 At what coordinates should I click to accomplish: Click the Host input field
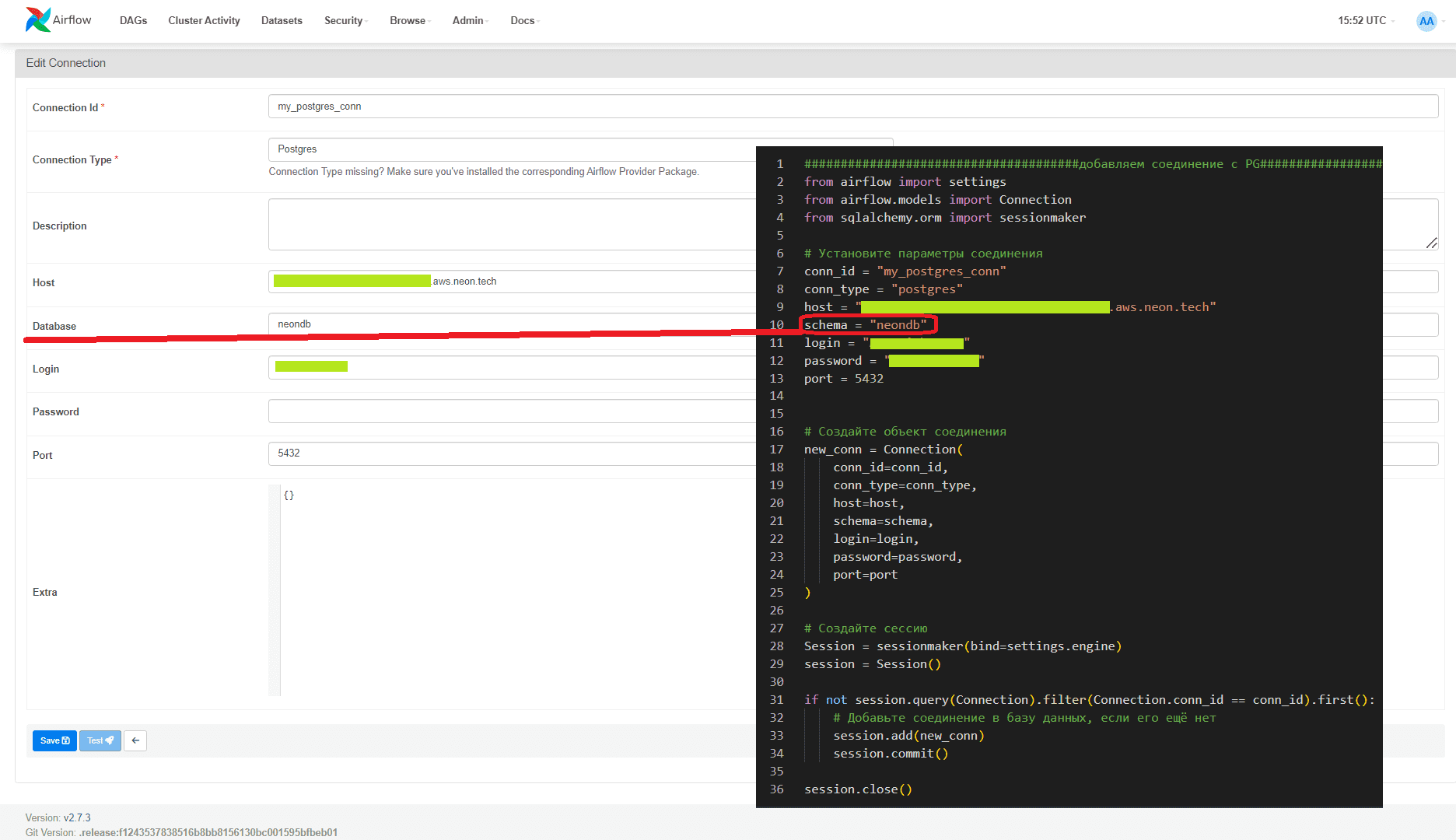point(512,282)
